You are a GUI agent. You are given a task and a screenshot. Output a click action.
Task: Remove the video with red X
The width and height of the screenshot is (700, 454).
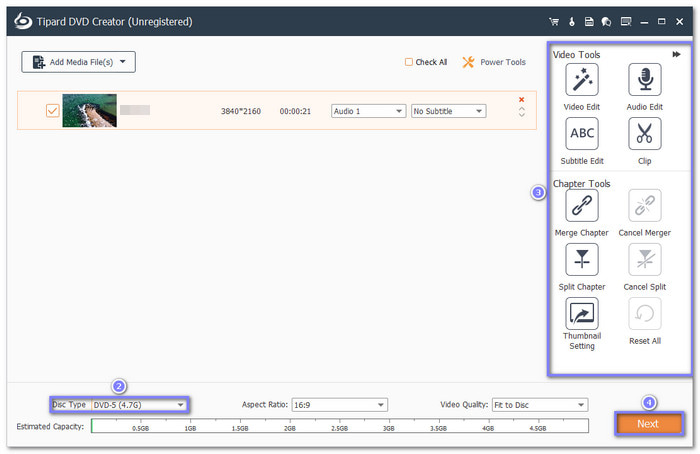521,100
